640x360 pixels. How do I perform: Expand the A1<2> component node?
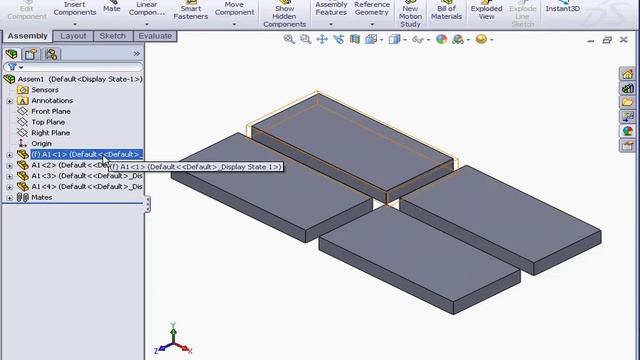tap(9, 165)
